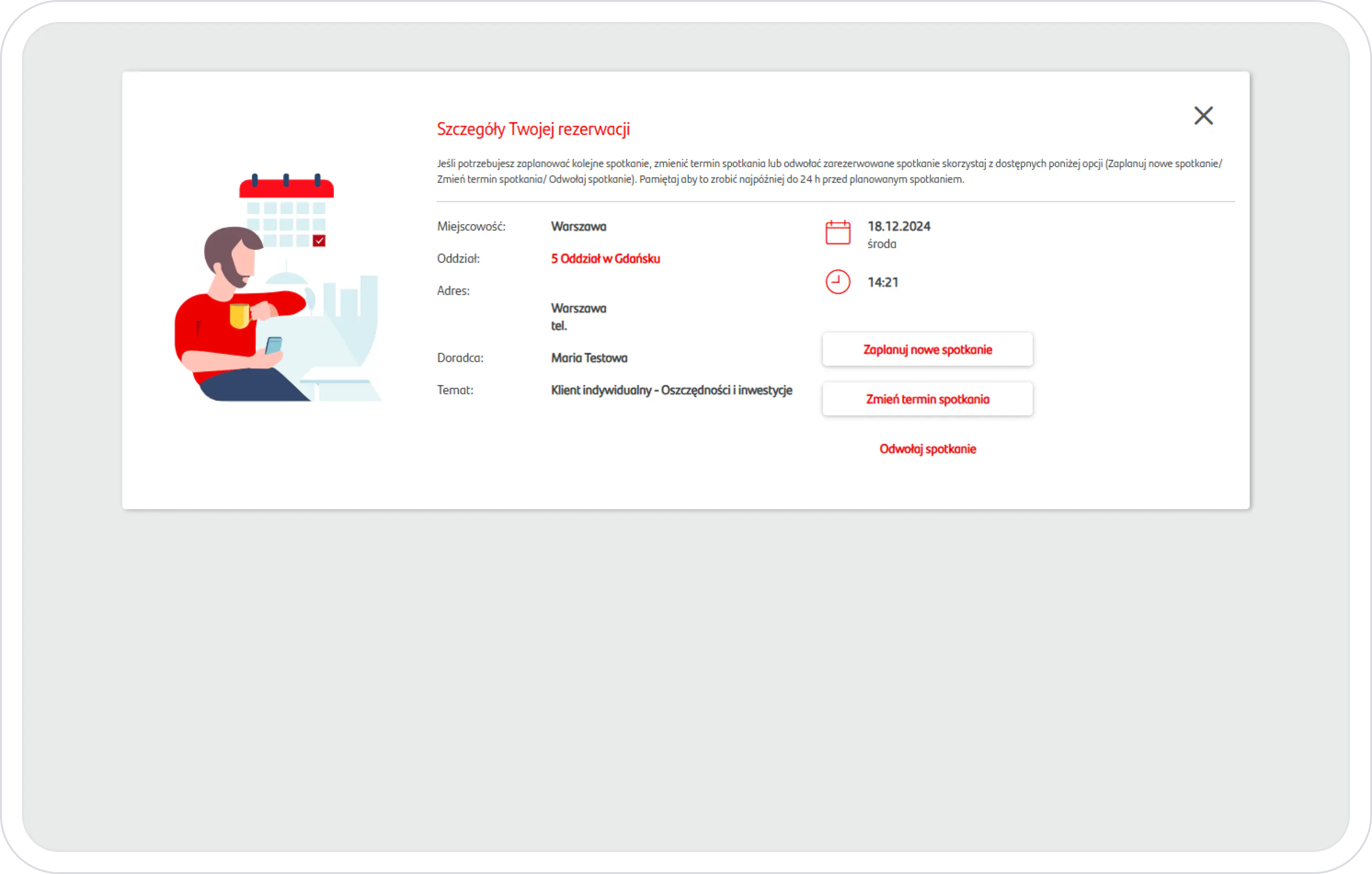Click the clock icon beside 14:21

[x=838, y=282]
